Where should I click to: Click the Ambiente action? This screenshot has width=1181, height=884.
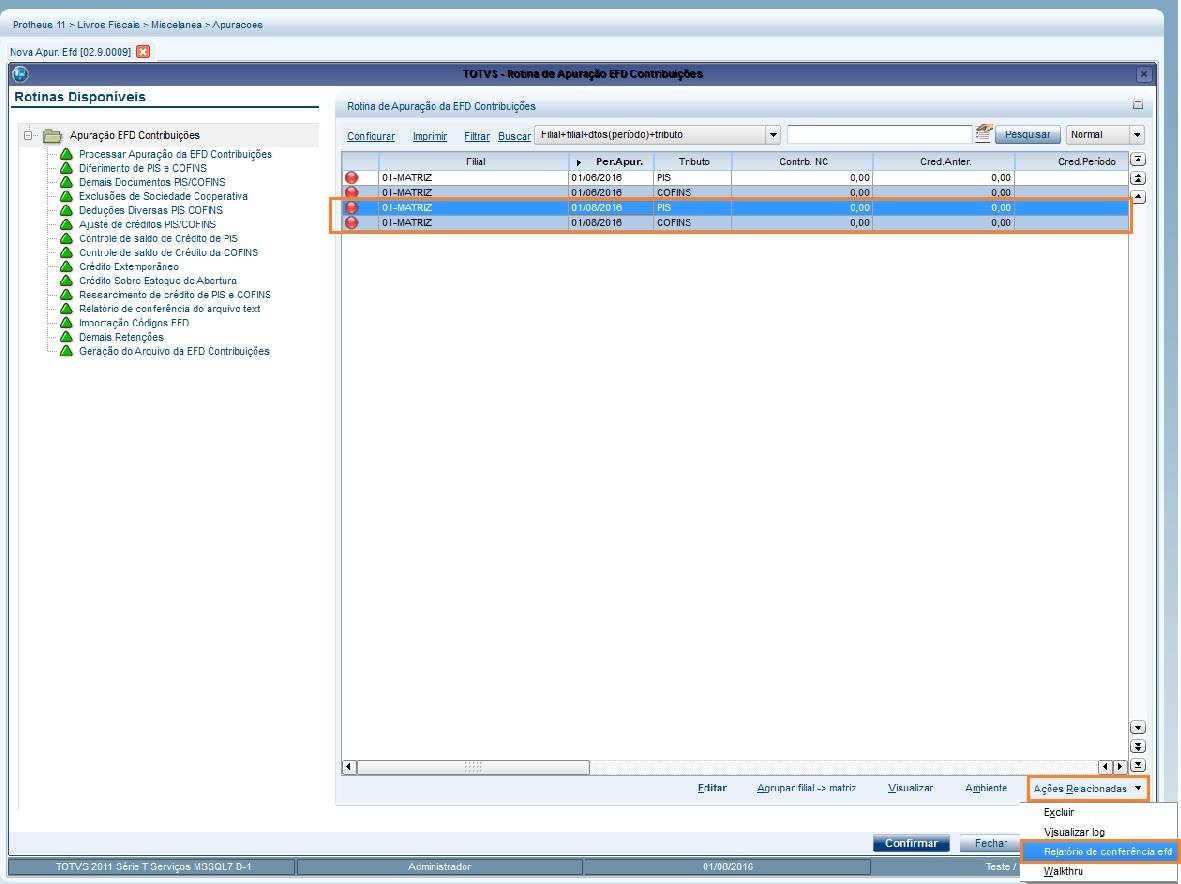987,788
